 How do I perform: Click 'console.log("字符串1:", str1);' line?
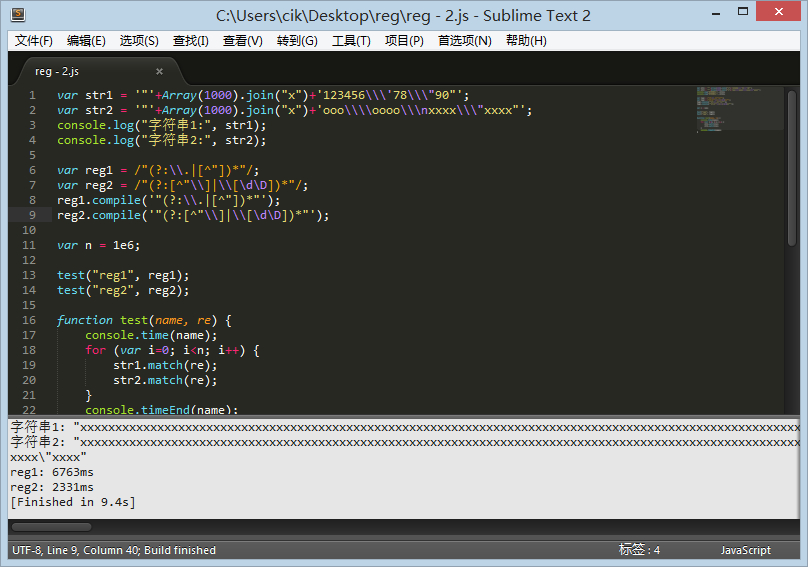(161, 125)
